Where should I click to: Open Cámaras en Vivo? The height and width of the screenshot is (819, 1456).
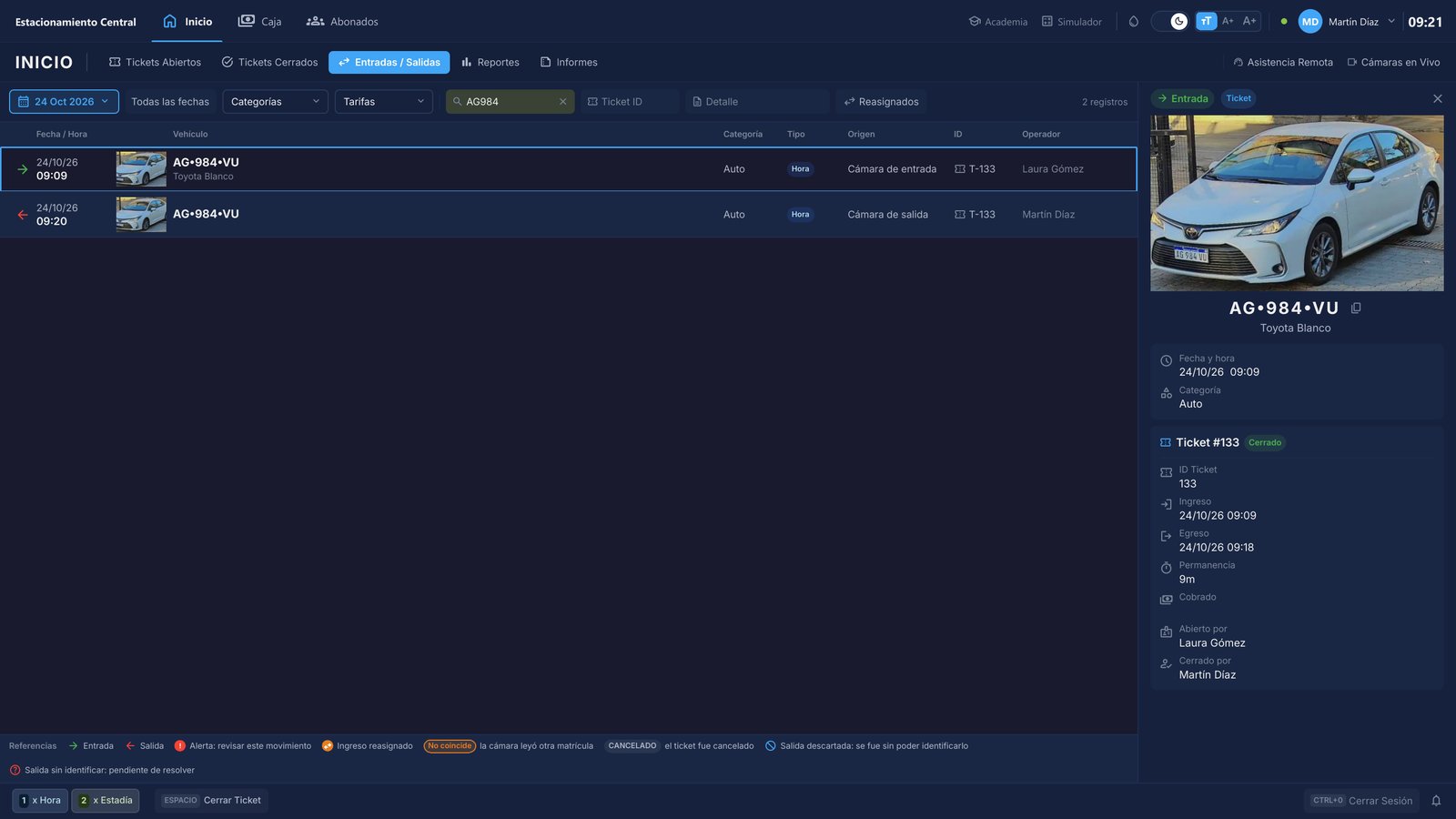1393,62
